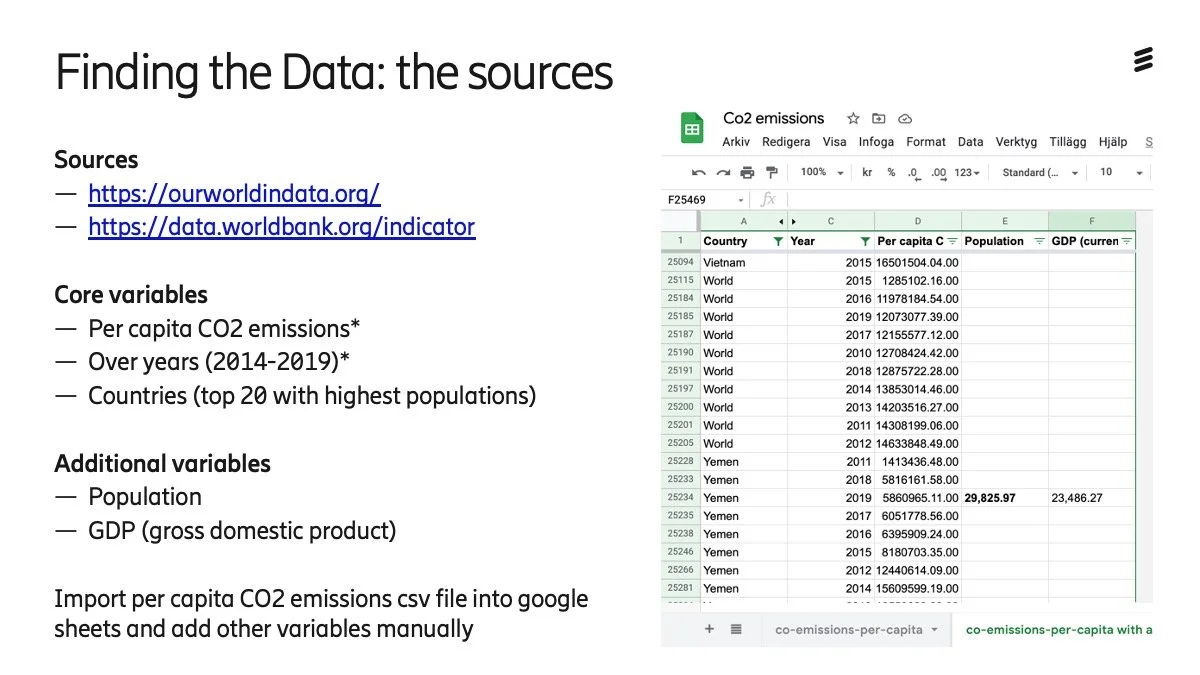This screenshot has height=675, width=1200.
Task: Toggle the Year column filter icon
Action: click(x=866, y=241)
